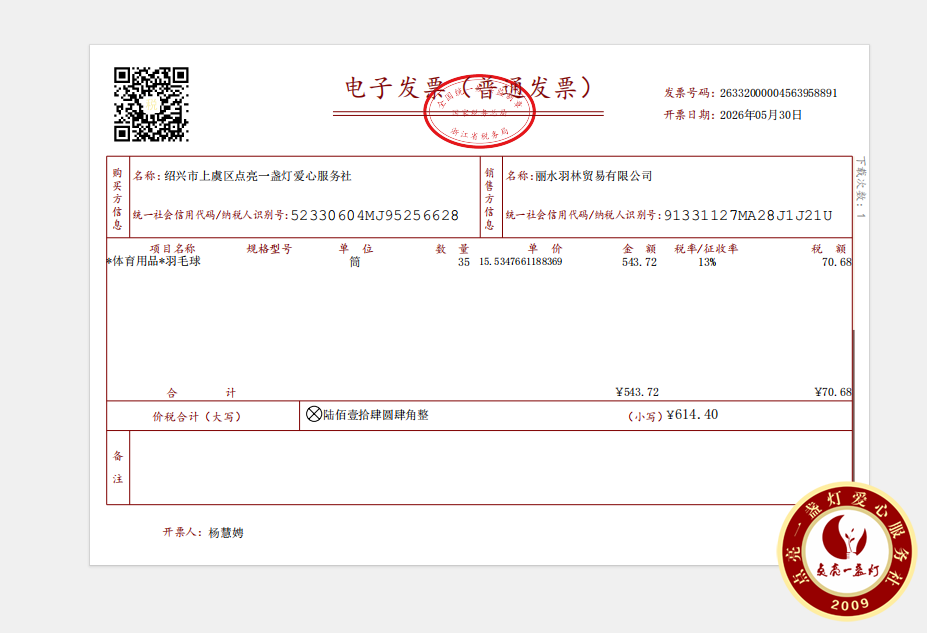Click the 税额 column header
Image resolution: width=927 pixels, height=633 pixels.
[x=829, y=249]
